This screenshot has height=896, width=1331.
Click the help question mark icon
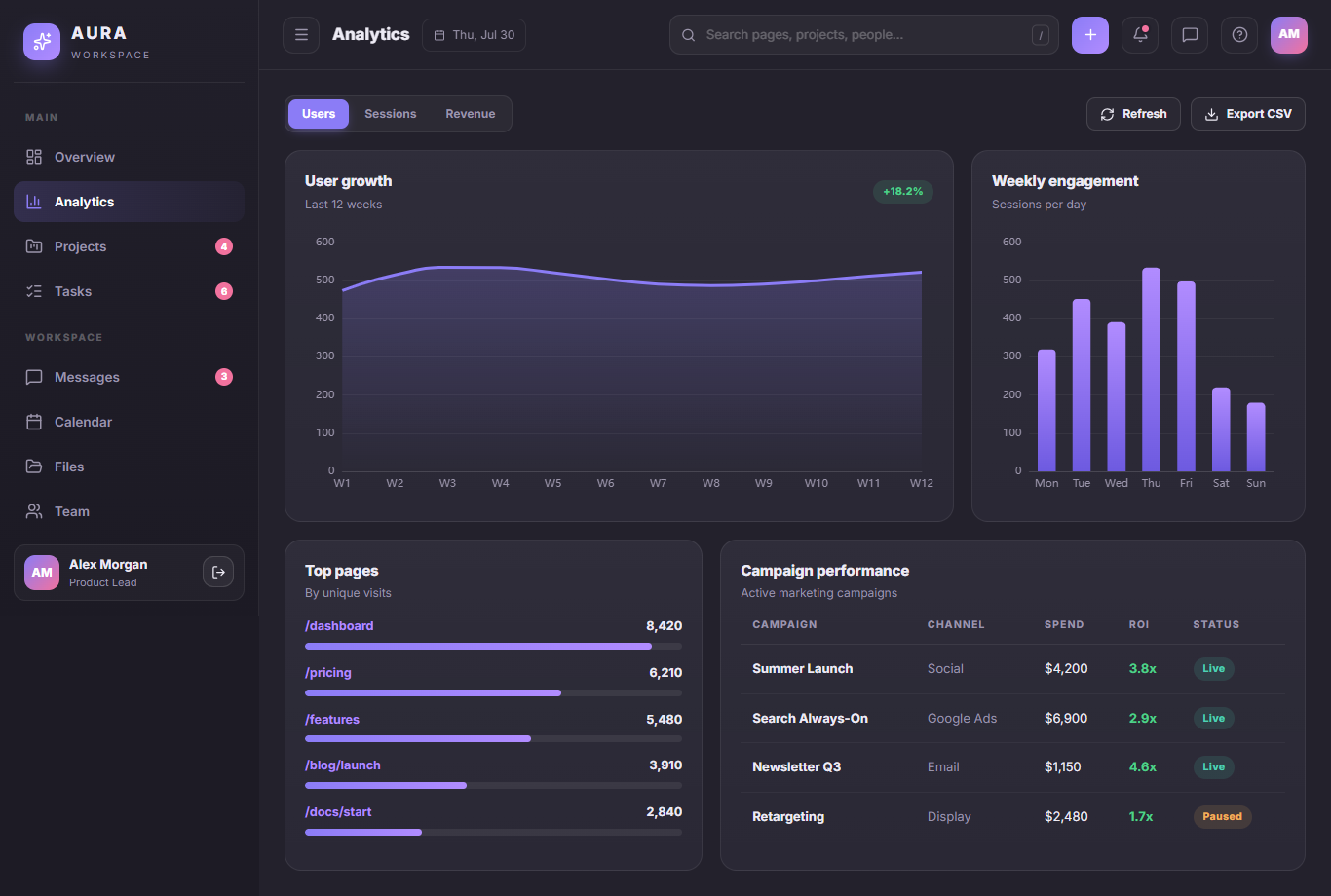(x=1239, y=35)
